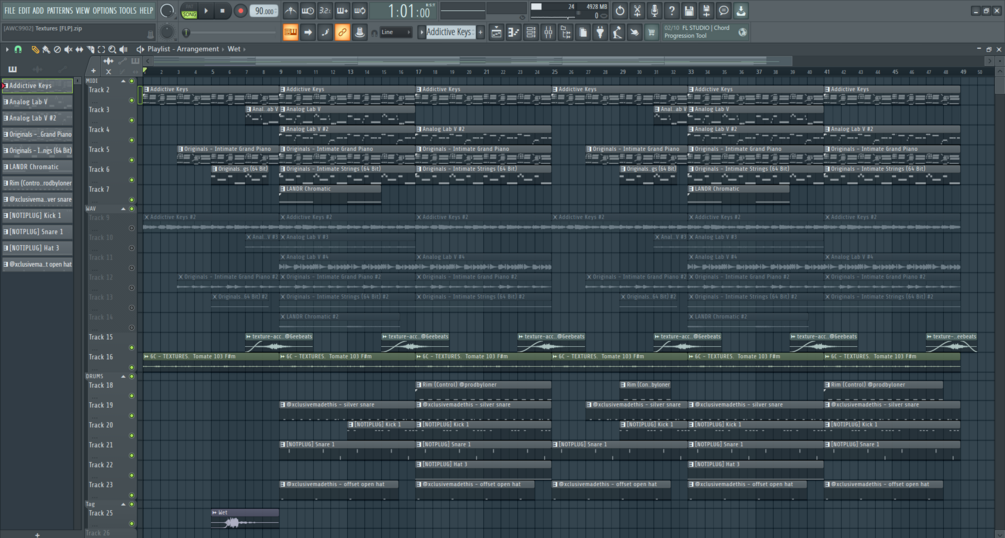Toggle step editing mode icon

(325, 32)
